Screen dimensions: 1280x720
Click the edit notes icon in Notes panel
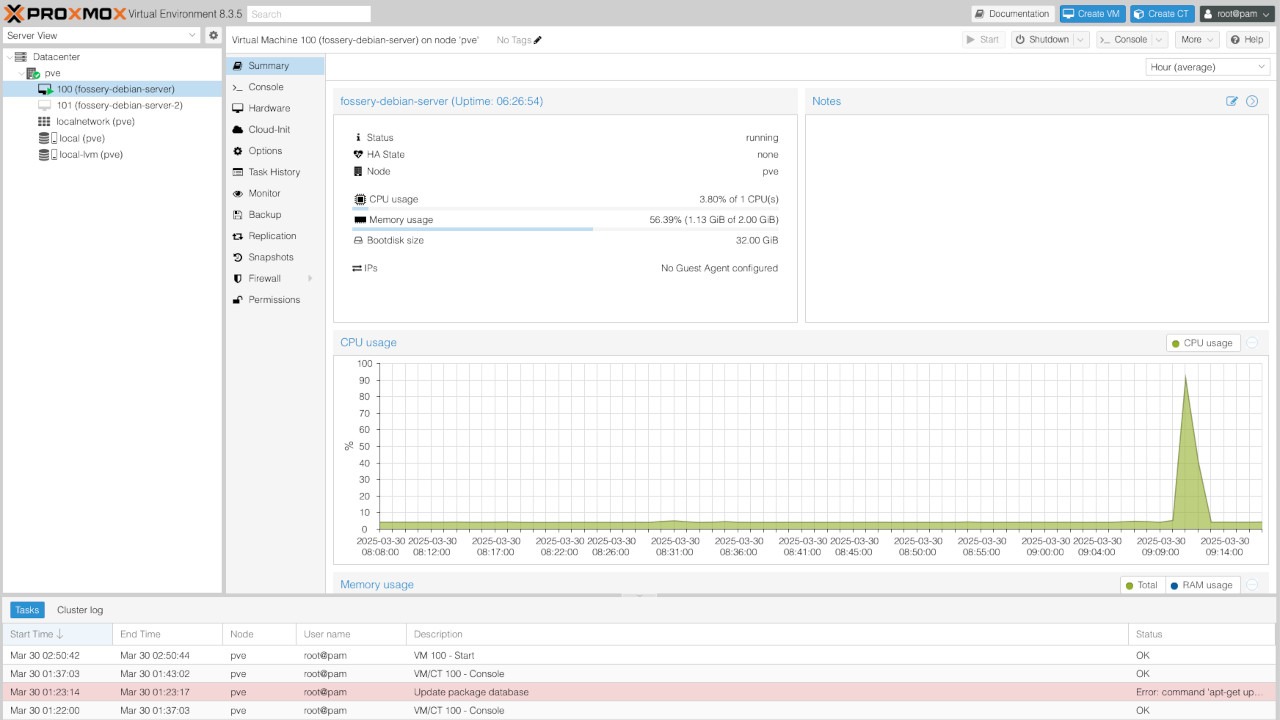1232,101
